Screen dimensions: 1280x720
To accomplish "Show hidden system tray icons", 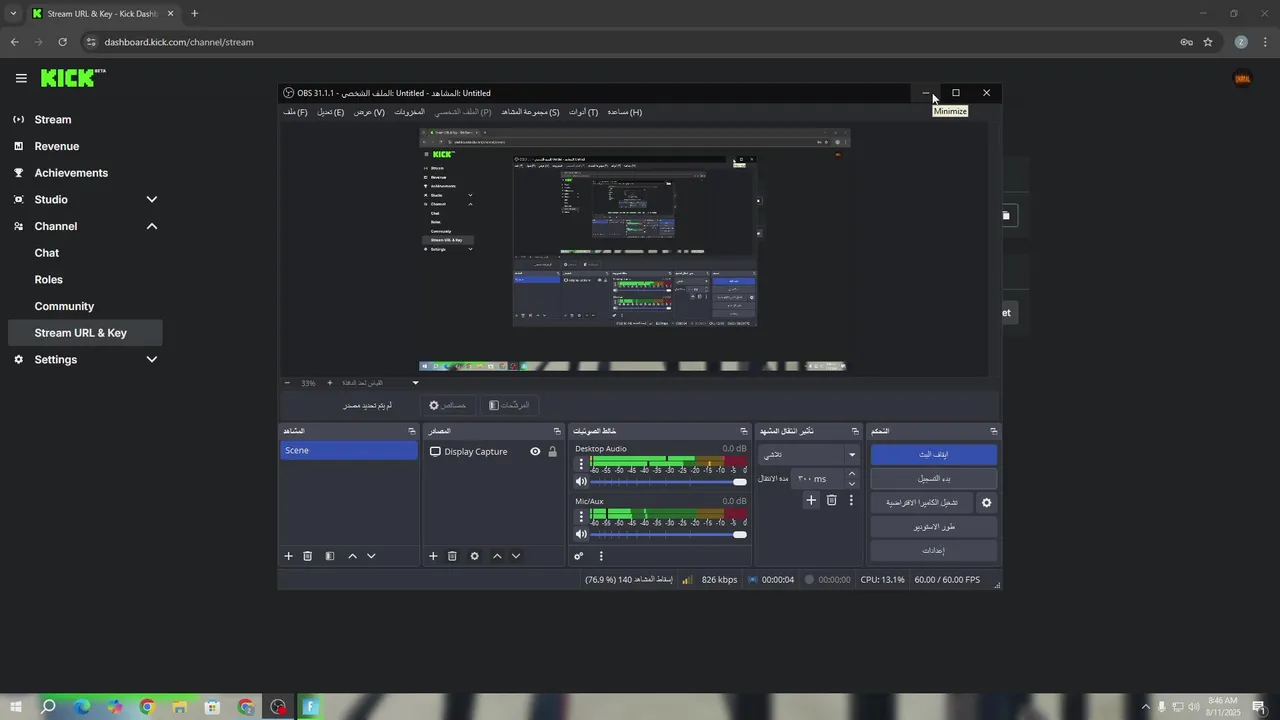I will coord(1145,707).
